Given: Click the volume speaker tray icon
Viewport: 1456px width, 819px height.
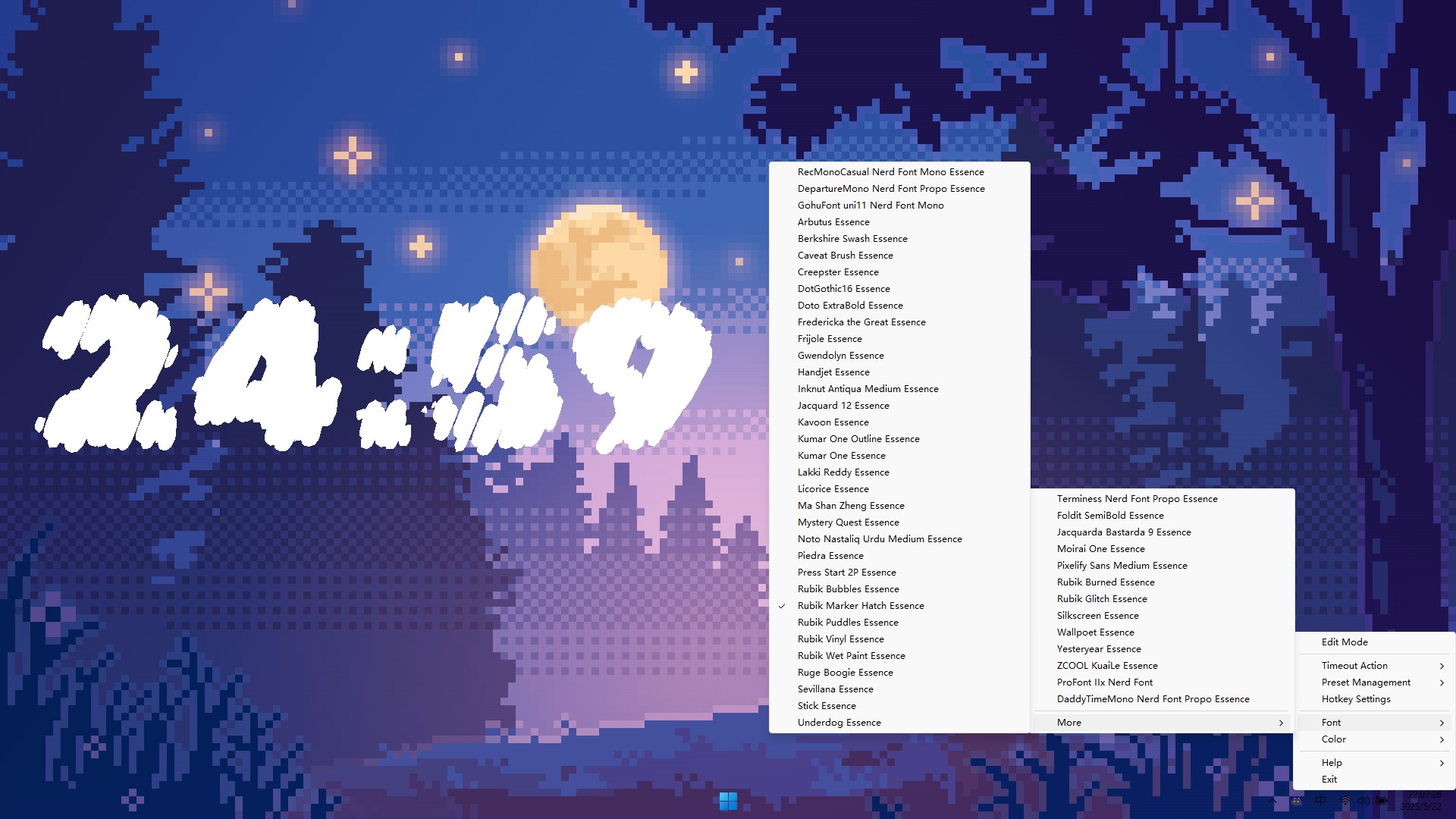Looking at the screenshot, I should click(1363, 801).
